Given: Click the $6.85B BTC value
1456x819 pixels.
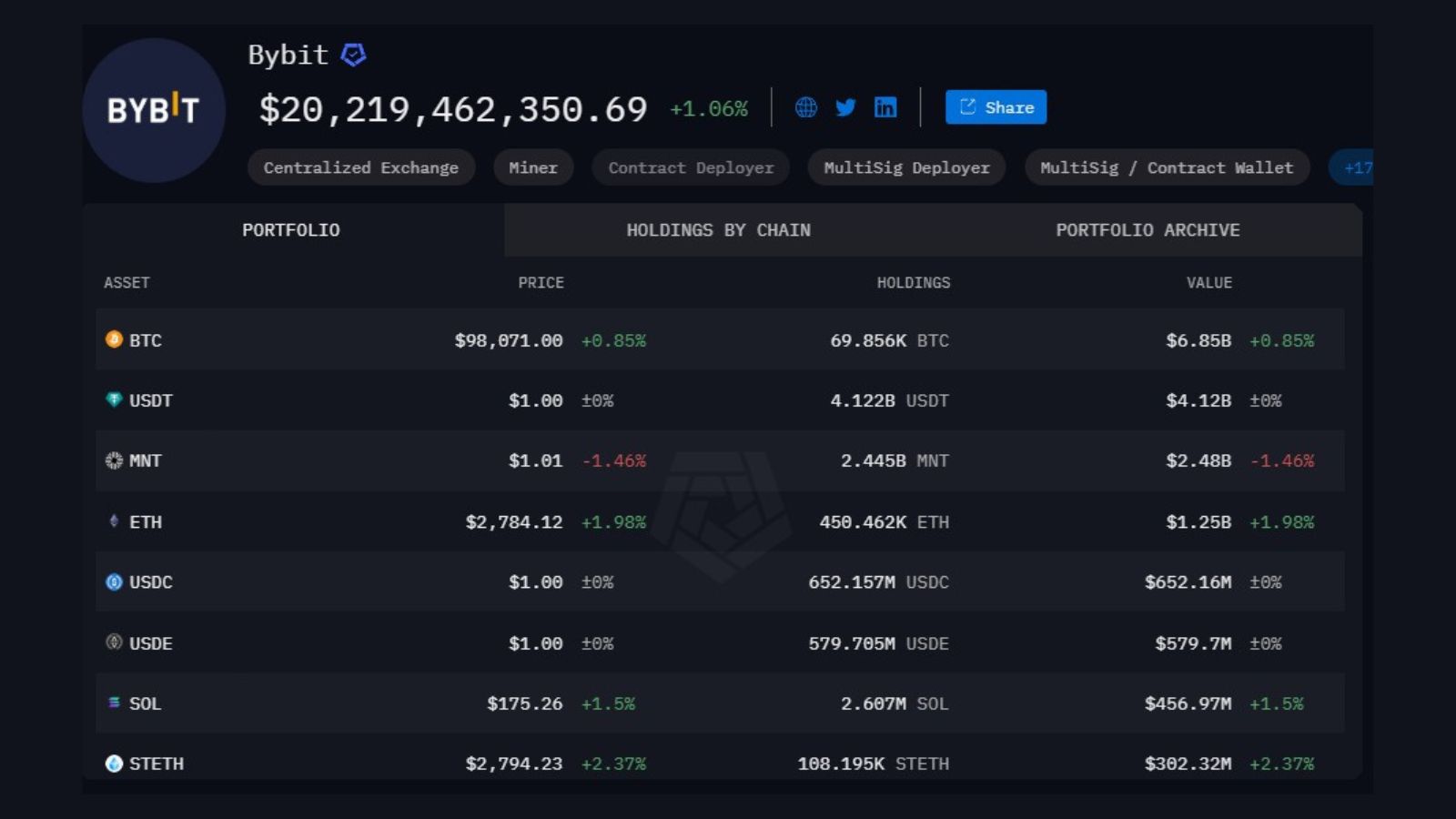Looking at the screenshot, I should [x=1198, y=340].
